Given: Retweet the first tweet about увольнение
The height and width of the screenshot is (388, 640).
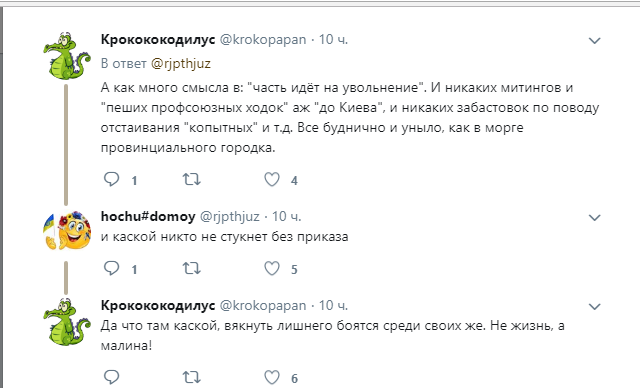Looking at the screenshot, I should click(191, 179).
